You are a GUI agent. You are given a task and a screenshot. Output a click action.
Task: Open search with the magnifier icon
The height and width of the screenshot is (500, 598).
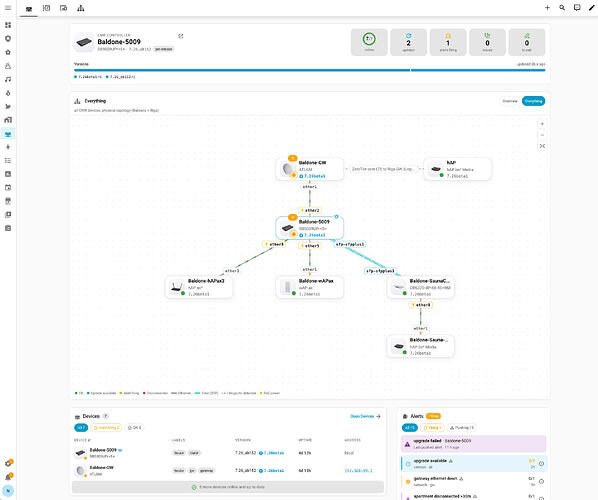click(x=562, y=8)
